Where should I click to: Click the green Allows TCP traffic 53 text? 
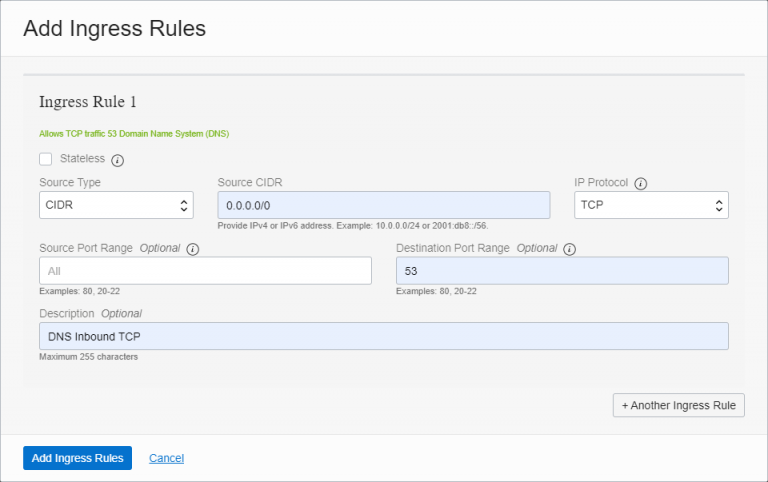pyautogui.click(x=135, y=133)
